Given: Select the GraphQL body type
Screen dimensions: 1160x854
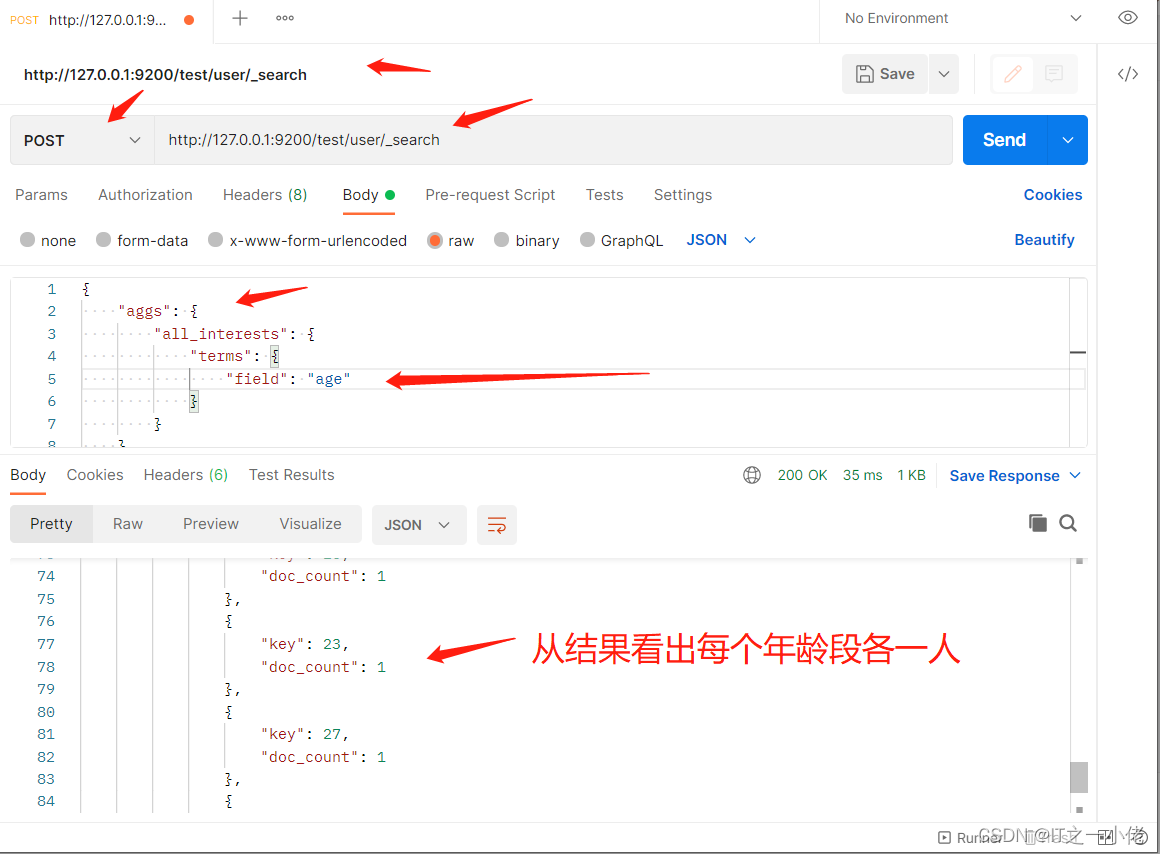Looking at the screenshot, I should 587,240.
